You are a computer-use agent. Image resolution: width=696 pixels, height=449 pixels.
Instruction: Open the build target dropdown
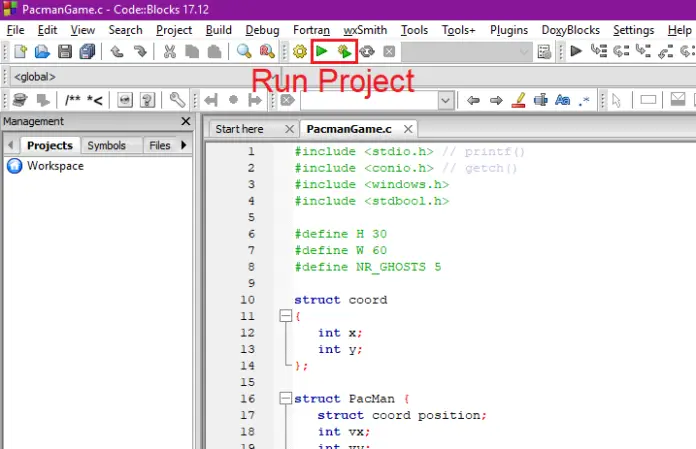click(x=525, y=51)
